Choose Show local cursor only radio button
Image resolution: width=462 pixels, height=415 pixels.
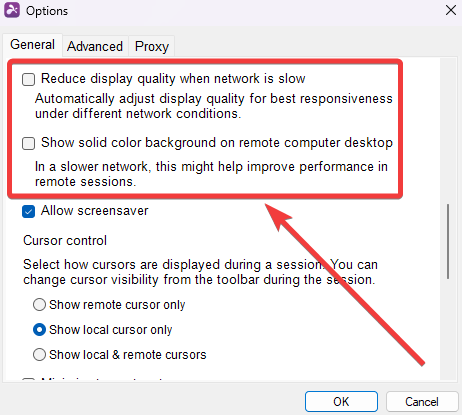click(x=39, y=330)
